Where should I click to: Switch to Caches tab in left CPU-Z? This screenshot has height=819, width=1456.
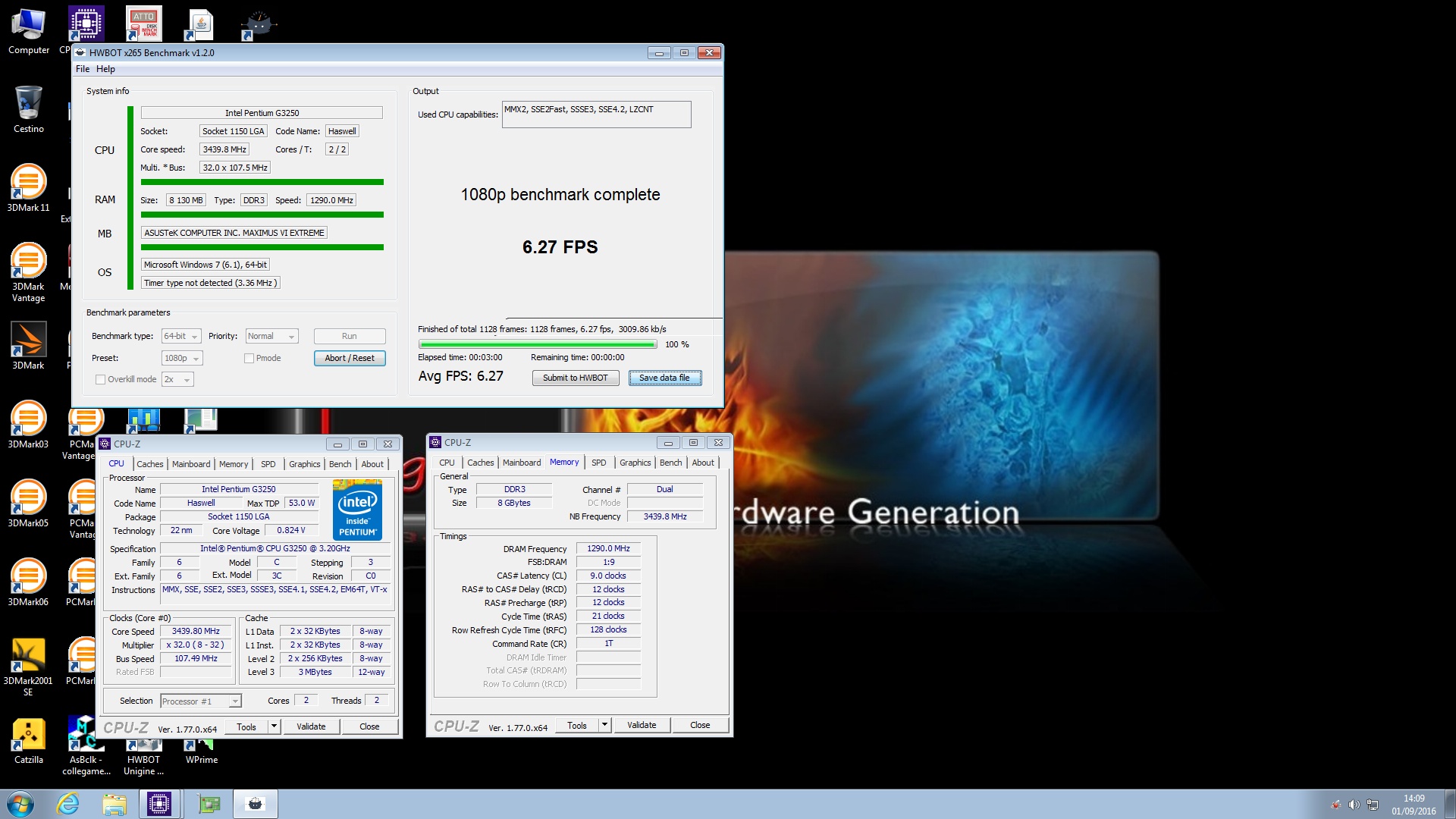[x=149, y=464]
